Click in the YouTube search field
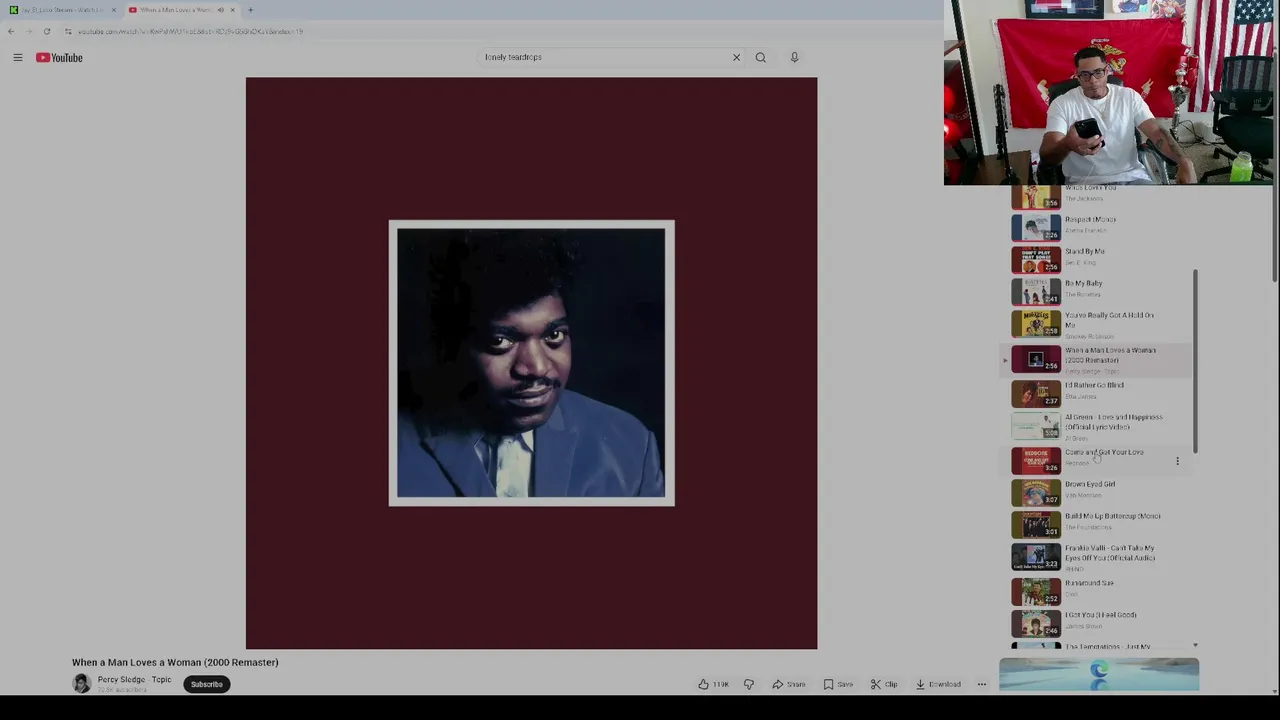Image resolution: width=1280 pixels, height=720 pixels. click(x=604, y=57)
